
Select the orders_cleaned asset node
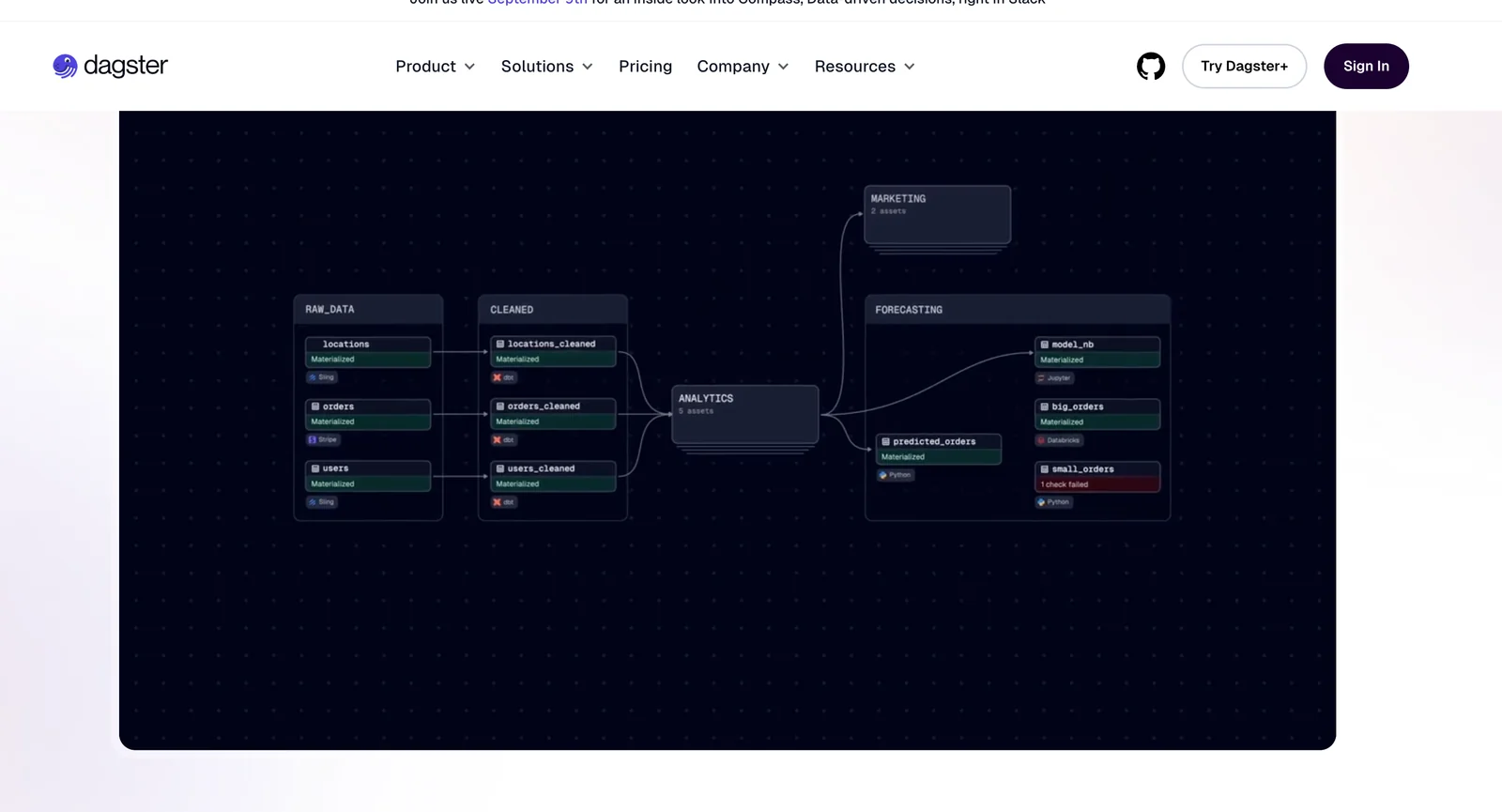553,414
